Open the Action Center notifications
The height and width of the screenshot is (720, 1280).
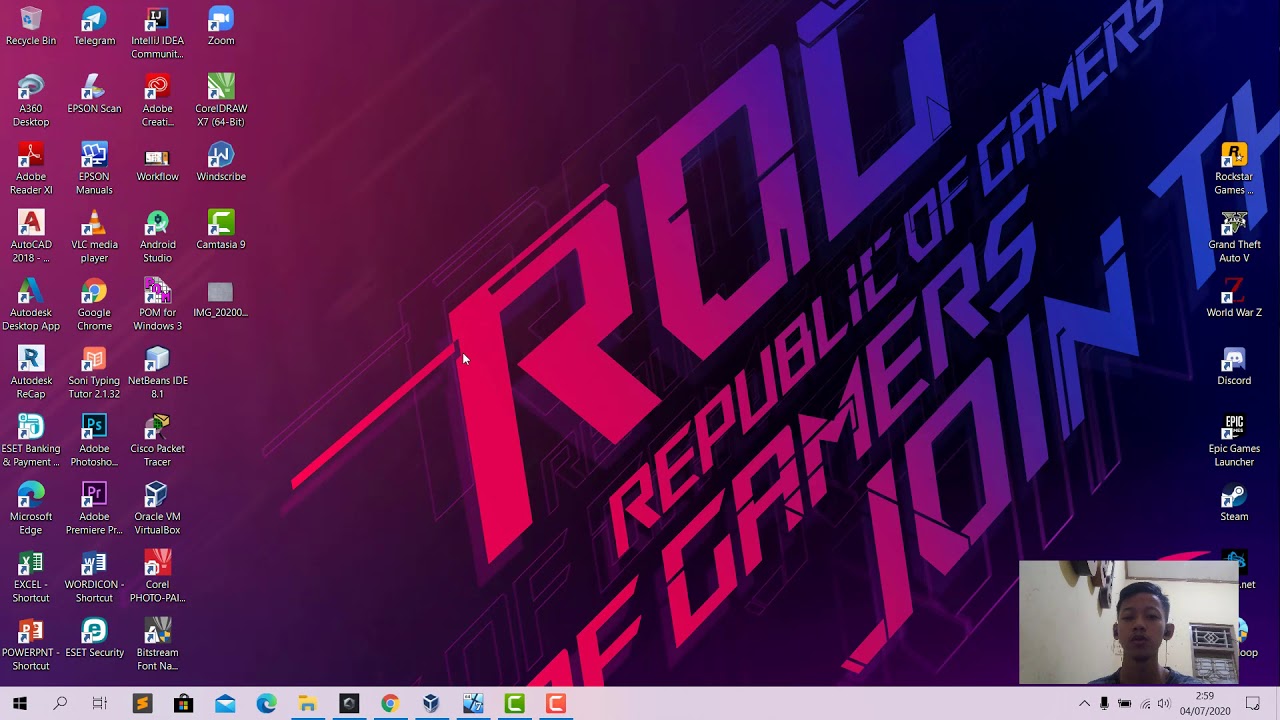[x=1253, y=704]
